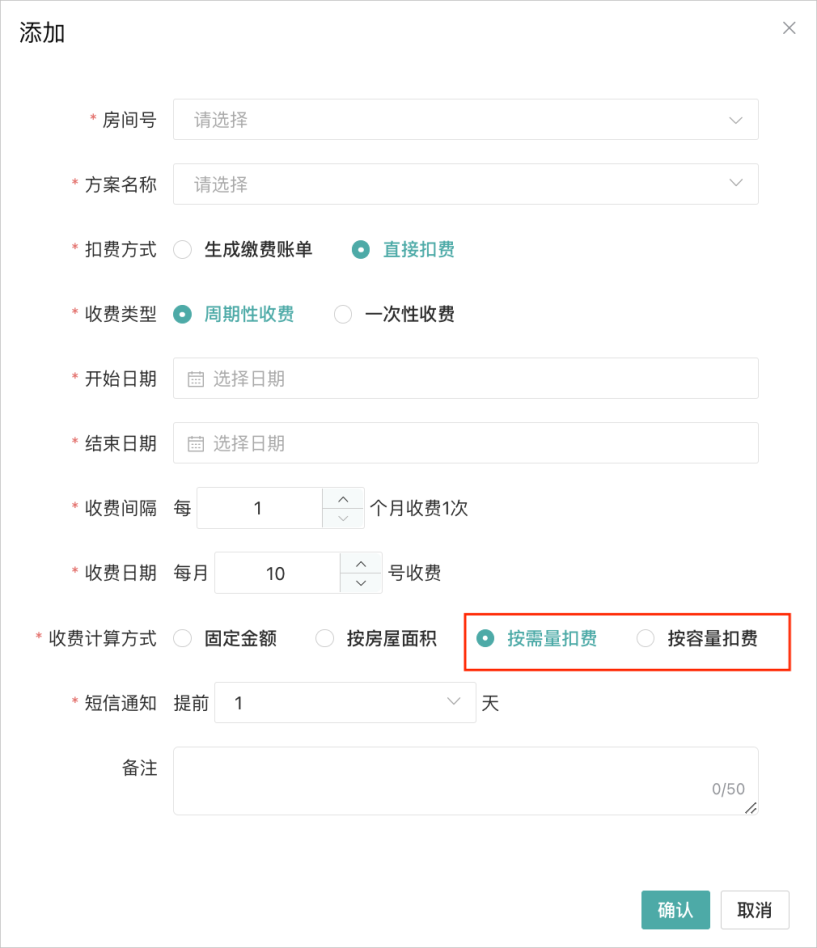Open 短信通知 days-ahead dropdown
The width and height of the screenshot is (817, 948).
tap(345, 703)
